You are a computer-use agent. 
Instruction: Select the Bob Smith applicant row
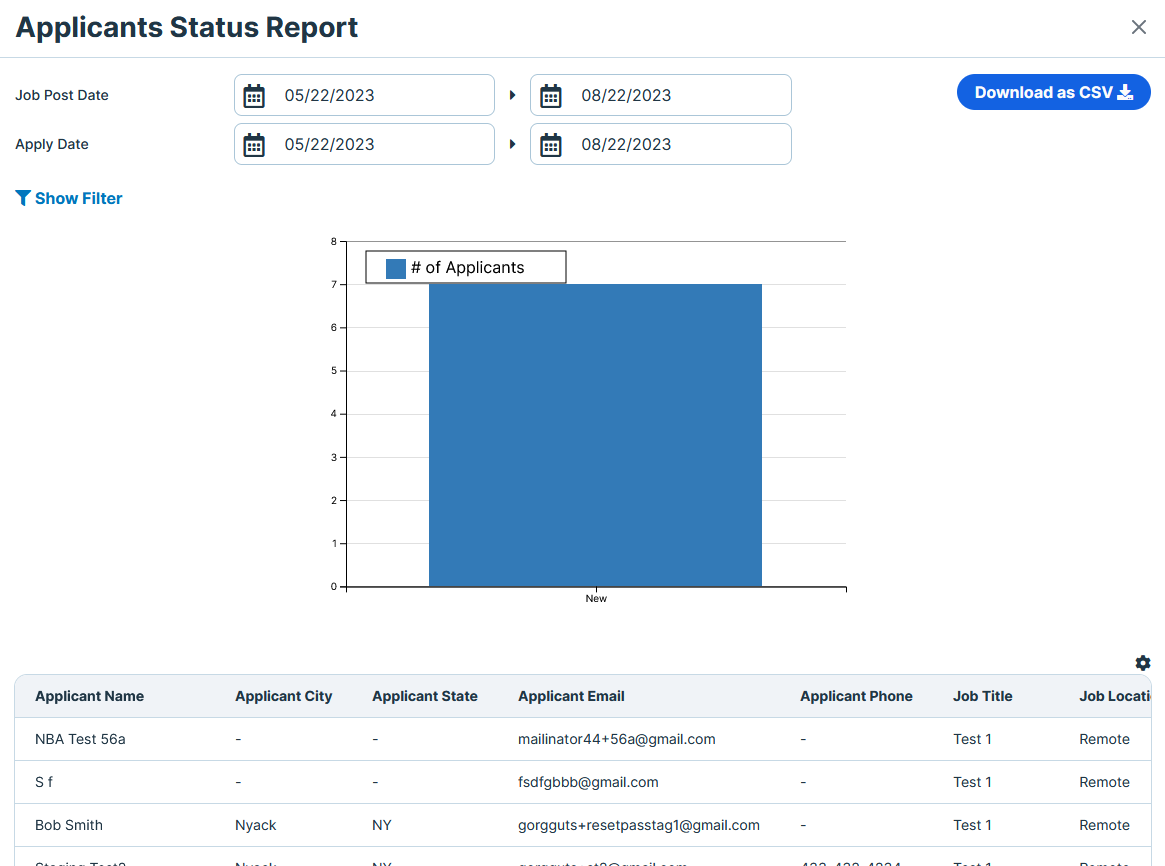(x=69, y=825)
